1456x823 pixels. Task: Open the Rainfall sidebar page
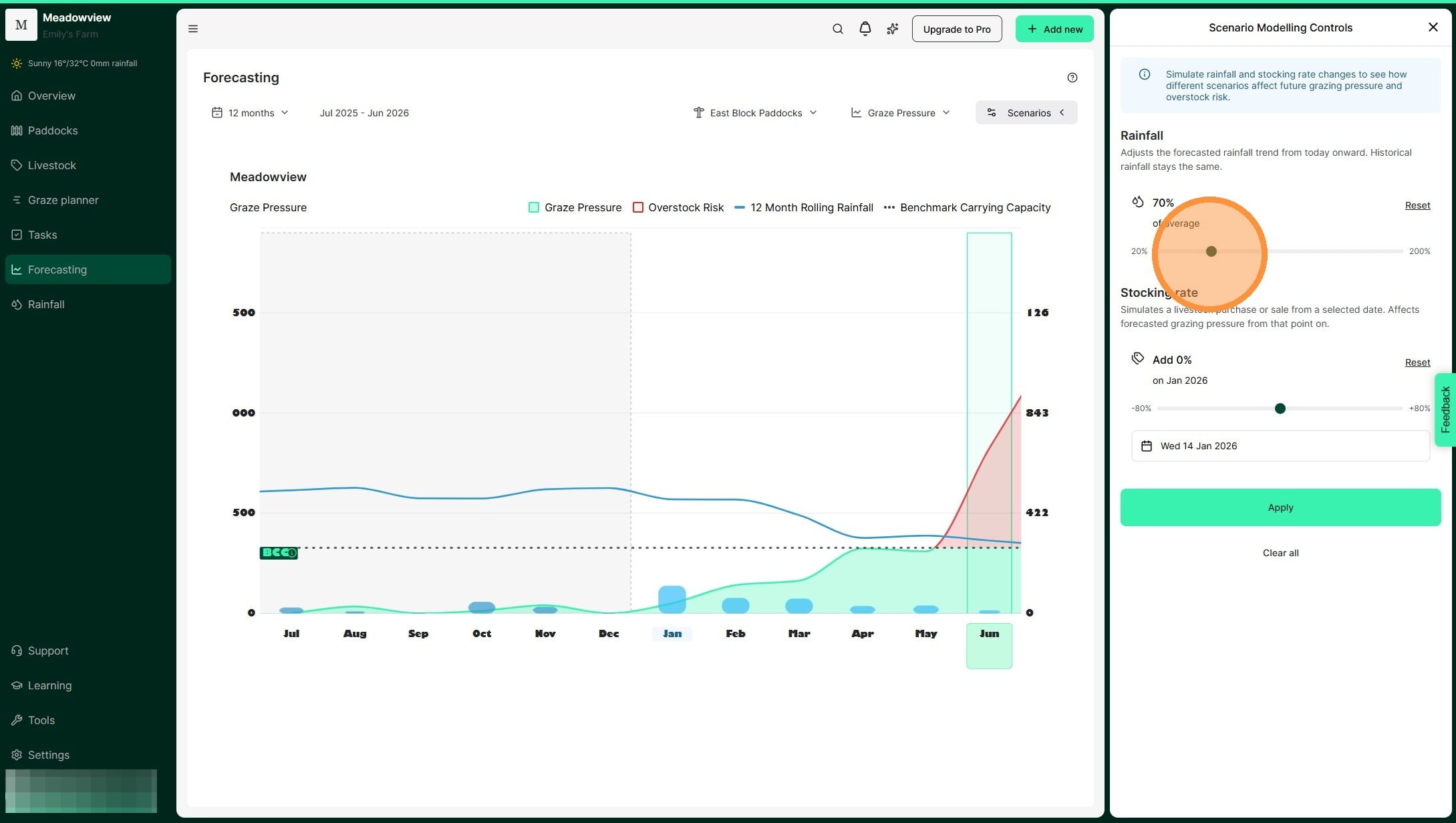[x=46, y=304]
